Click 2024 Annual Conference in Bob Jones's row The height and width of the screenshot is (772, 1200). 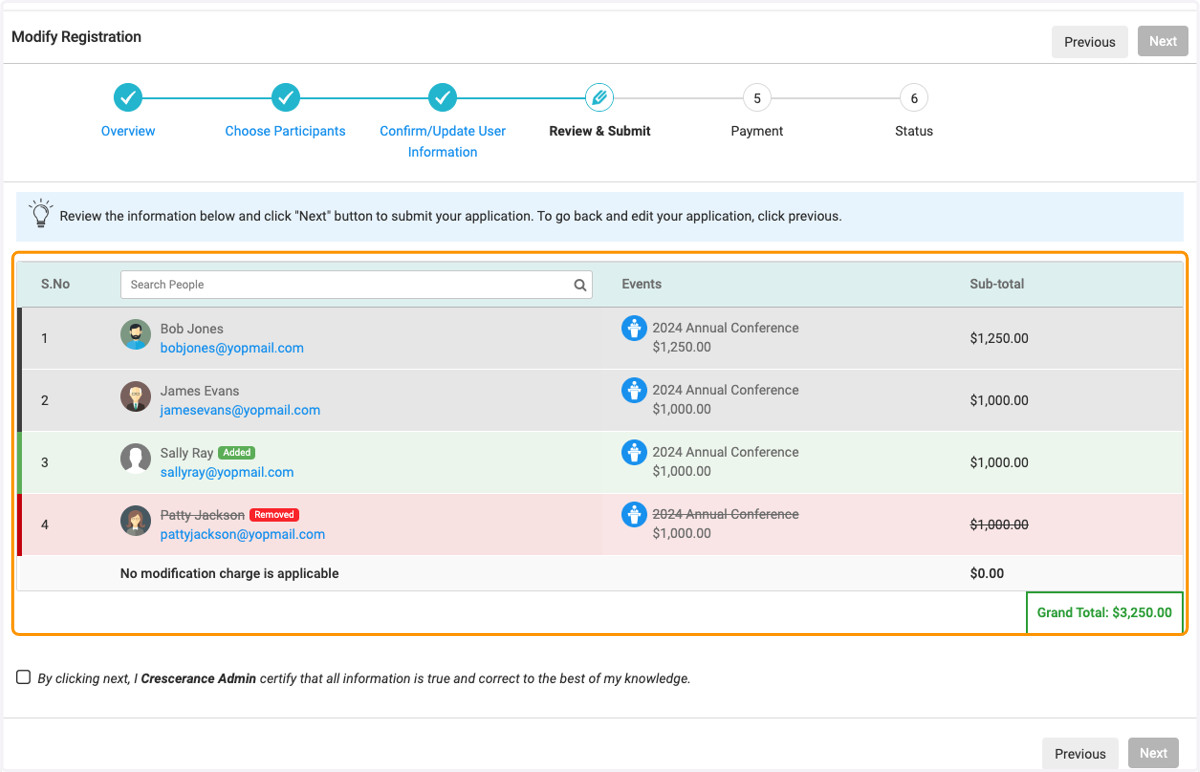pos(726,328)
